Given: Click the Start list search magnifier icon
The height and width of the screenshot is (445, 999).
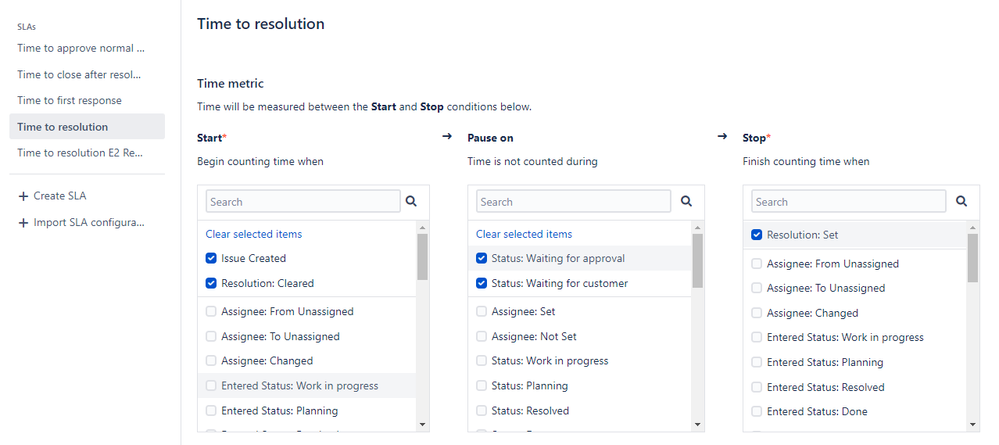Looking at the screenshot, I should (x=411, y=201).
